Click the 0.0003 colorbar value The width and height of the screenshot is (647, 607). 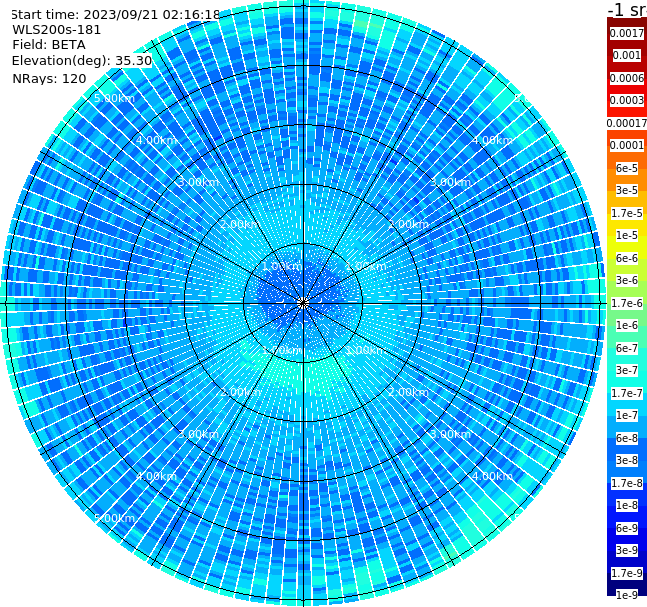tap(627, 100)
